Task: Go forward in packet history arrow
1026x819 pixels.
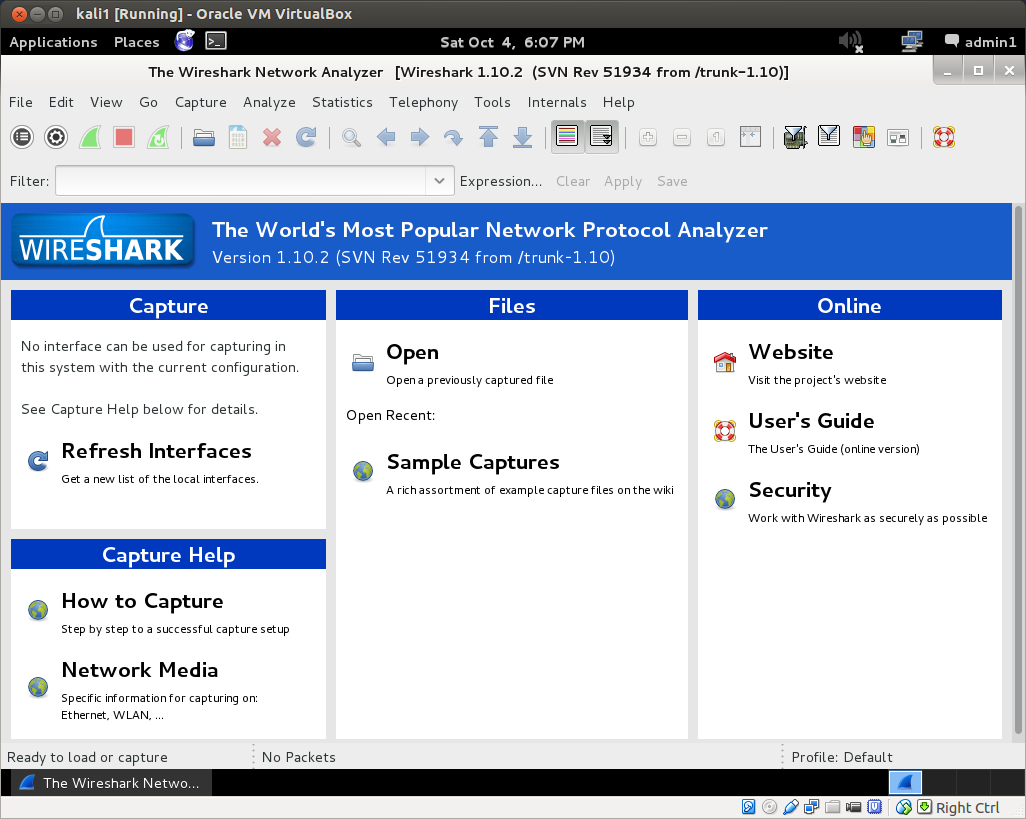Action: (420, 137)
